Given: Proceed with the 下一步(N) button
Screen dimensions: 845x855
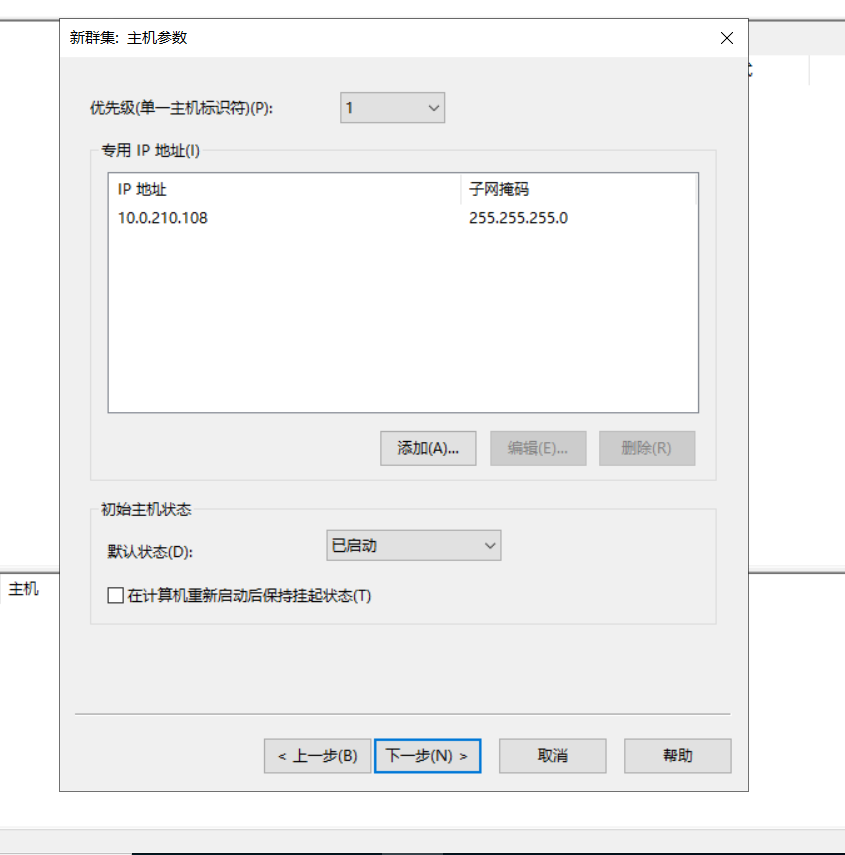Looking at the screenshot, I should coord(427,756).
